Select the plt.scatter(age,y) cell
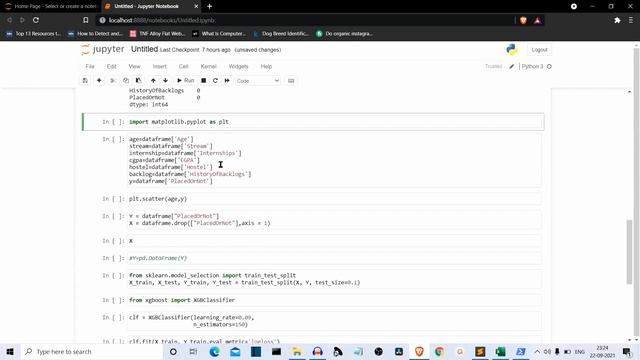The width and height of the screenshot is (640, 360). click(335, 199)
